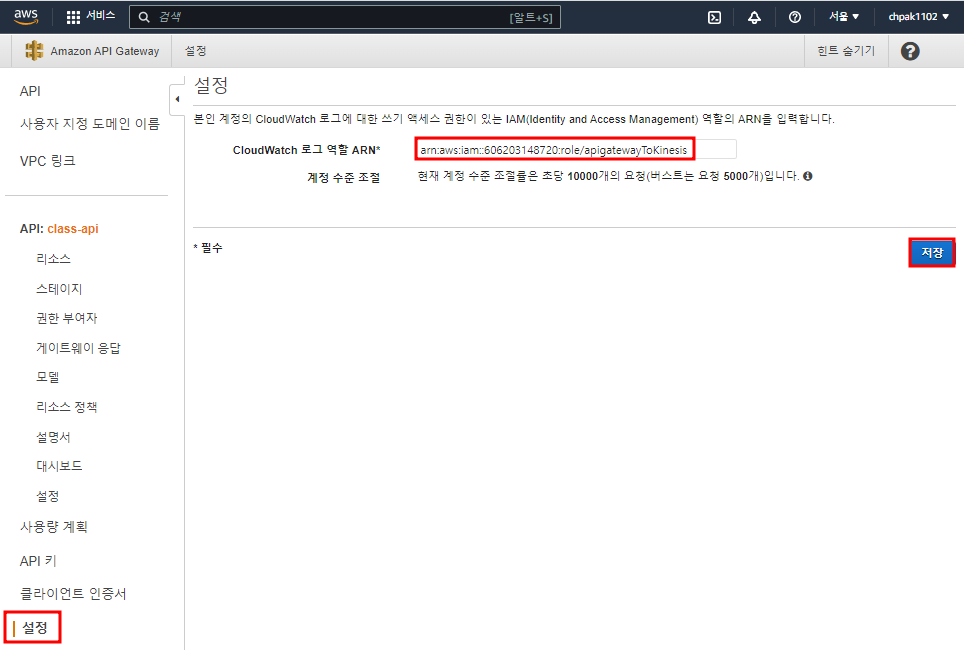
Task: Click the 설정 breadcrumb in header bar
Action: 196,51
